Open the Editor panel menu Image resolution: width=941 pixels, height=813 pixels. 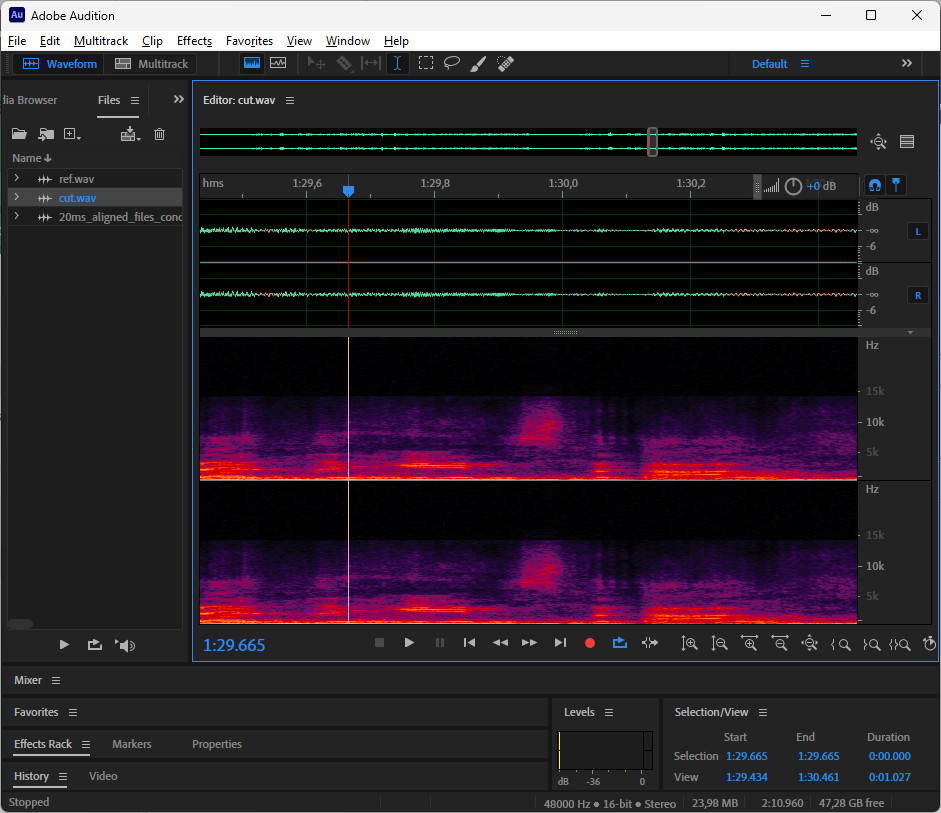290,101
